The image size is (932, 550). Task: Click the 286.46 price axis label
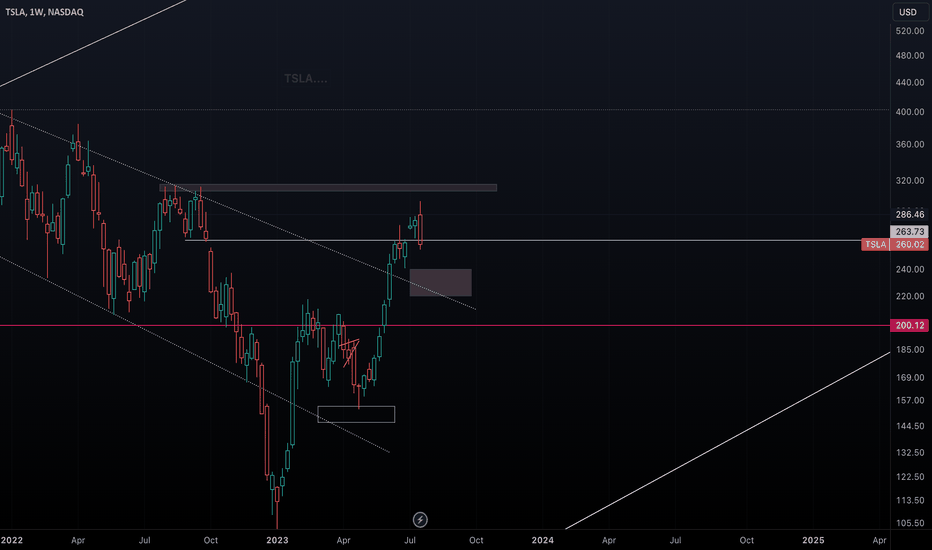coord(909,214)
